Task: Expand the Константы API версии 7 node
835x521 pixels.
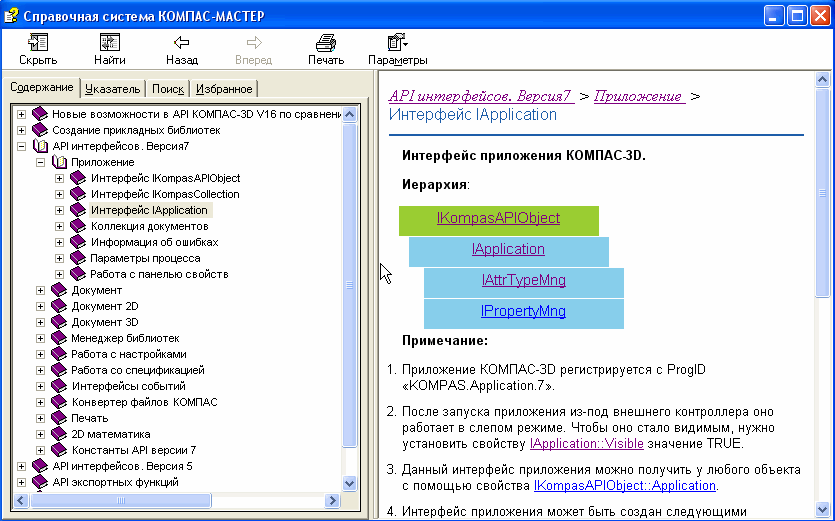Action: point(40,450)
